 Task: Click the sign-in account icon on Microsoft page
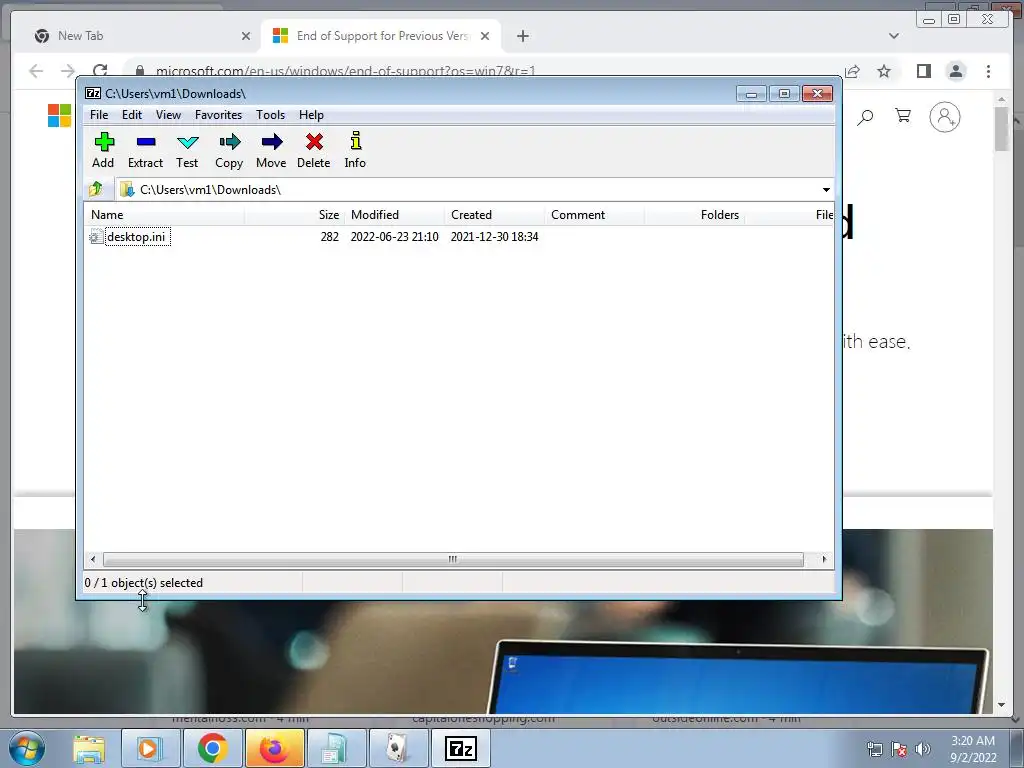[x=944, y=117]
